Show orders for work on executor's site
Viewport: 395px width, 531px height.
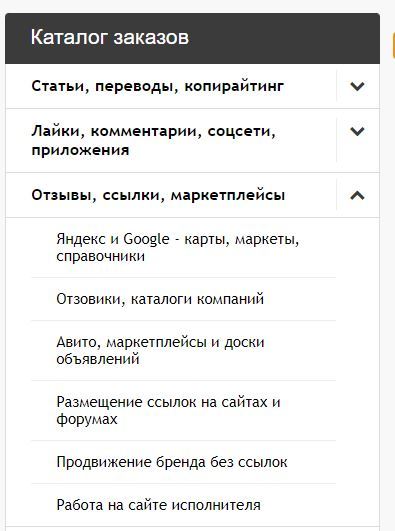[159, 505]
